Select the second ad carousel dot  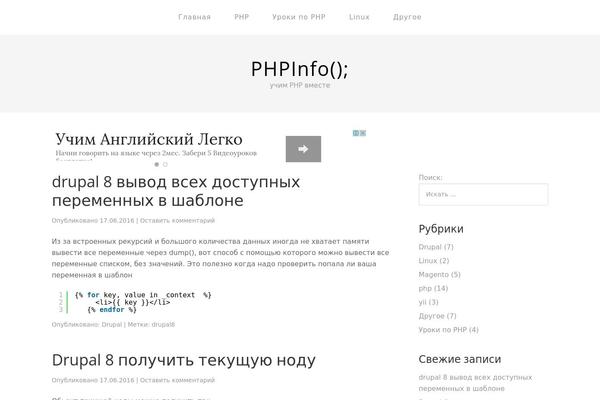[x=165, y=165]
